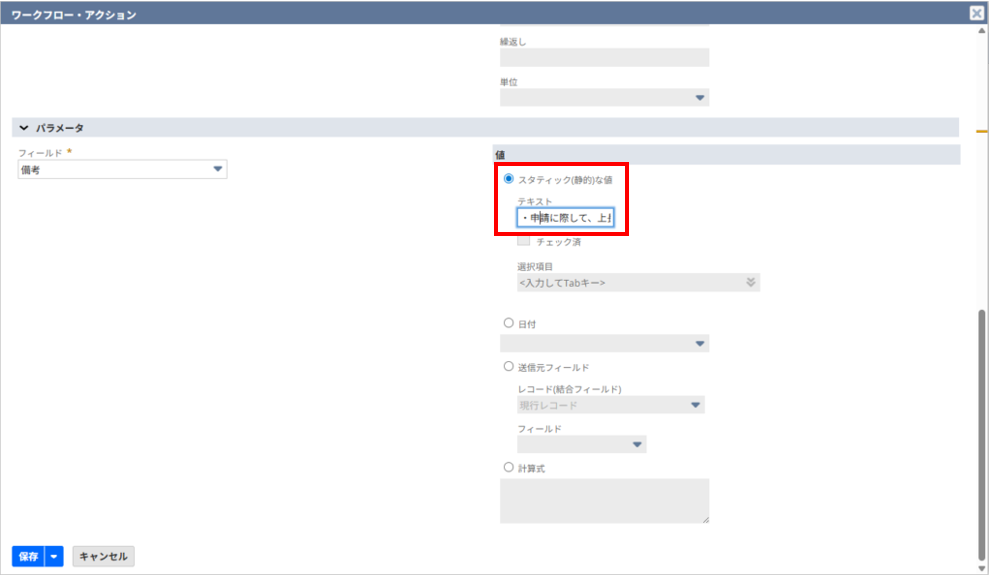
Task: Collapse the パラメータ section
Action: click(24, 128)
